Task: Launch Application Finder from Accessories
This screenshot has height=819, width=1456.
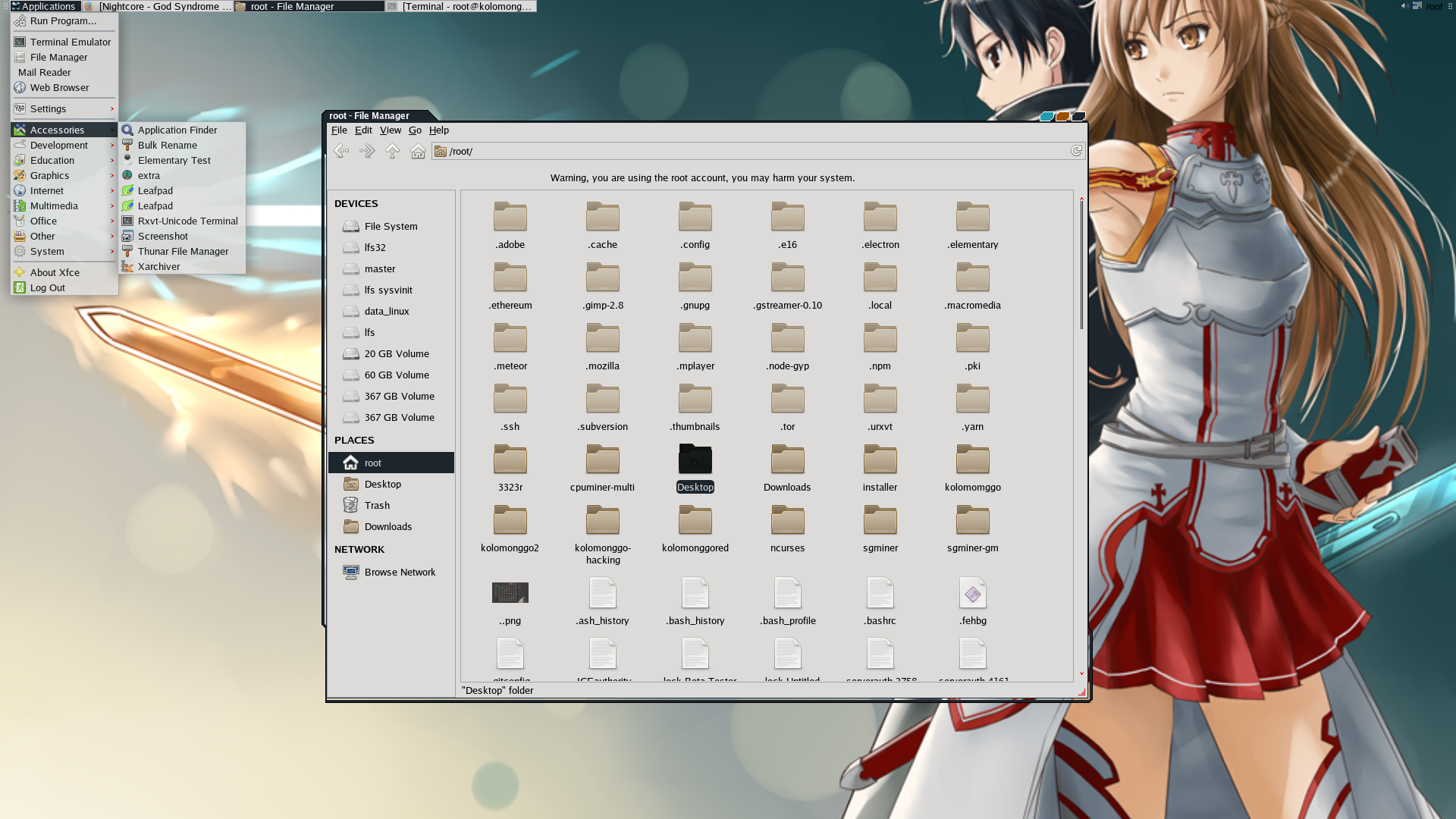Action: (x=182, y=130)
